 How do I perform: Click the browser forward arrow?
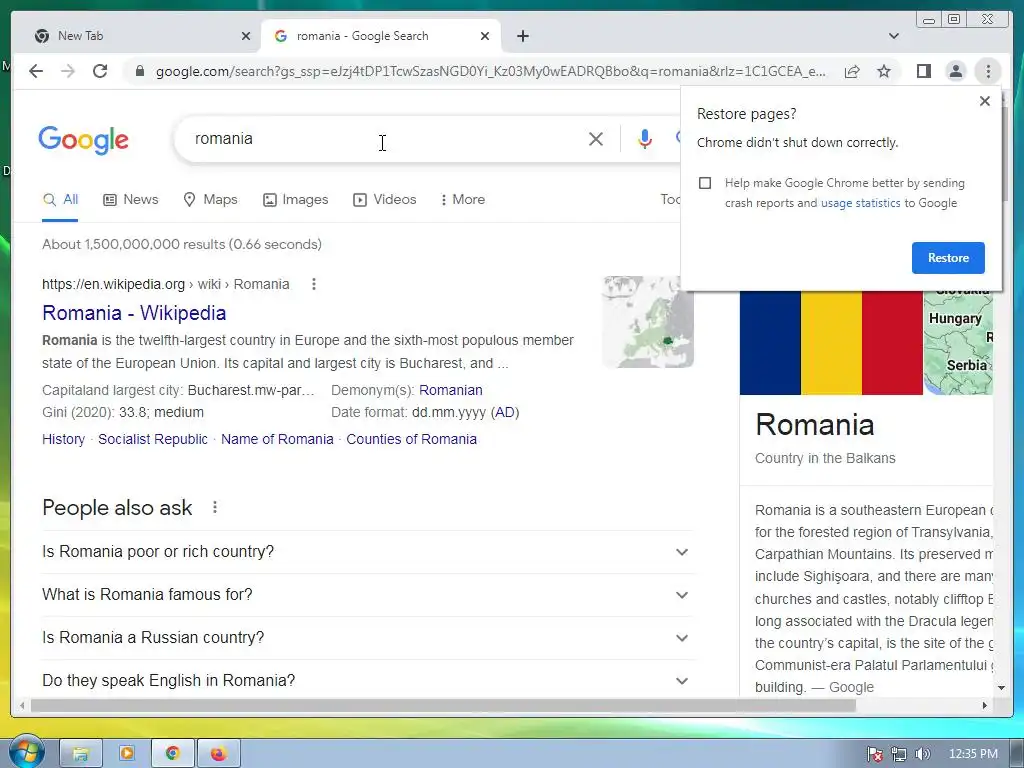click(68, 71)
